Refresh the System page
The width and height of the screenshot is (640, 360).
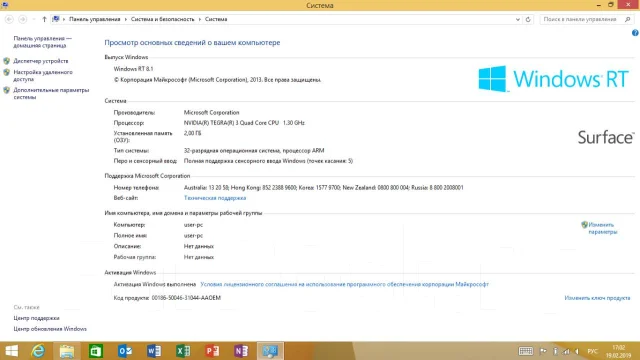pyautogui.click(x=528, y=19)
